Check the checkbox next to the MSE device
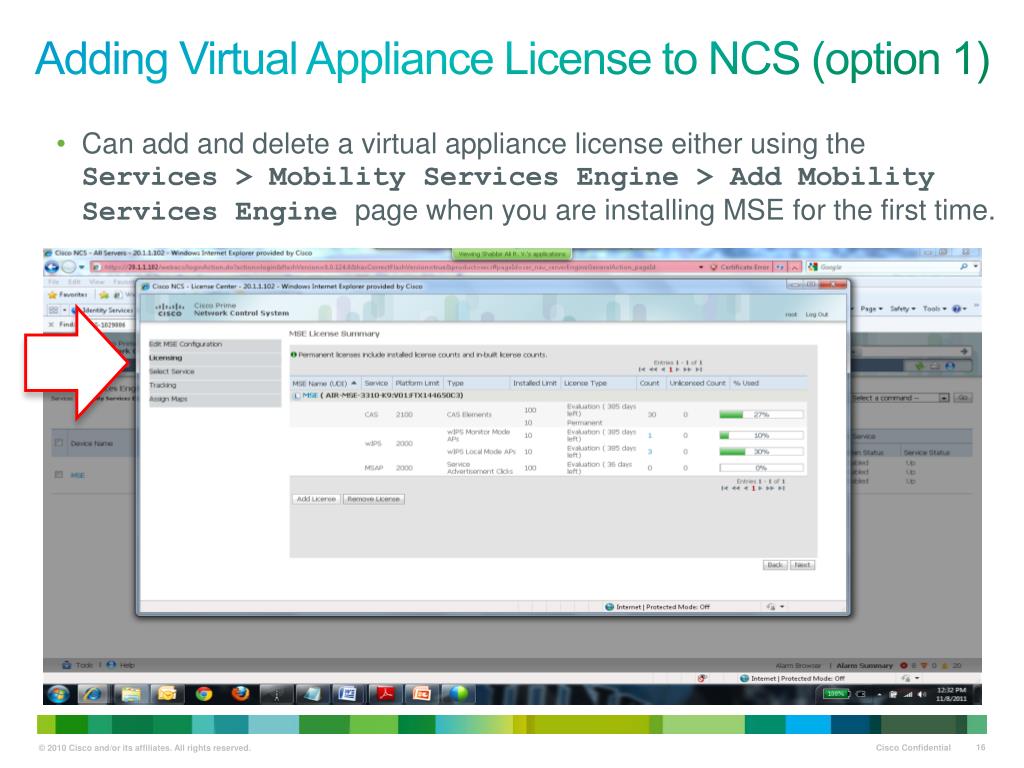The width and height of the screenshot is (1024, 768). [57, 473]
